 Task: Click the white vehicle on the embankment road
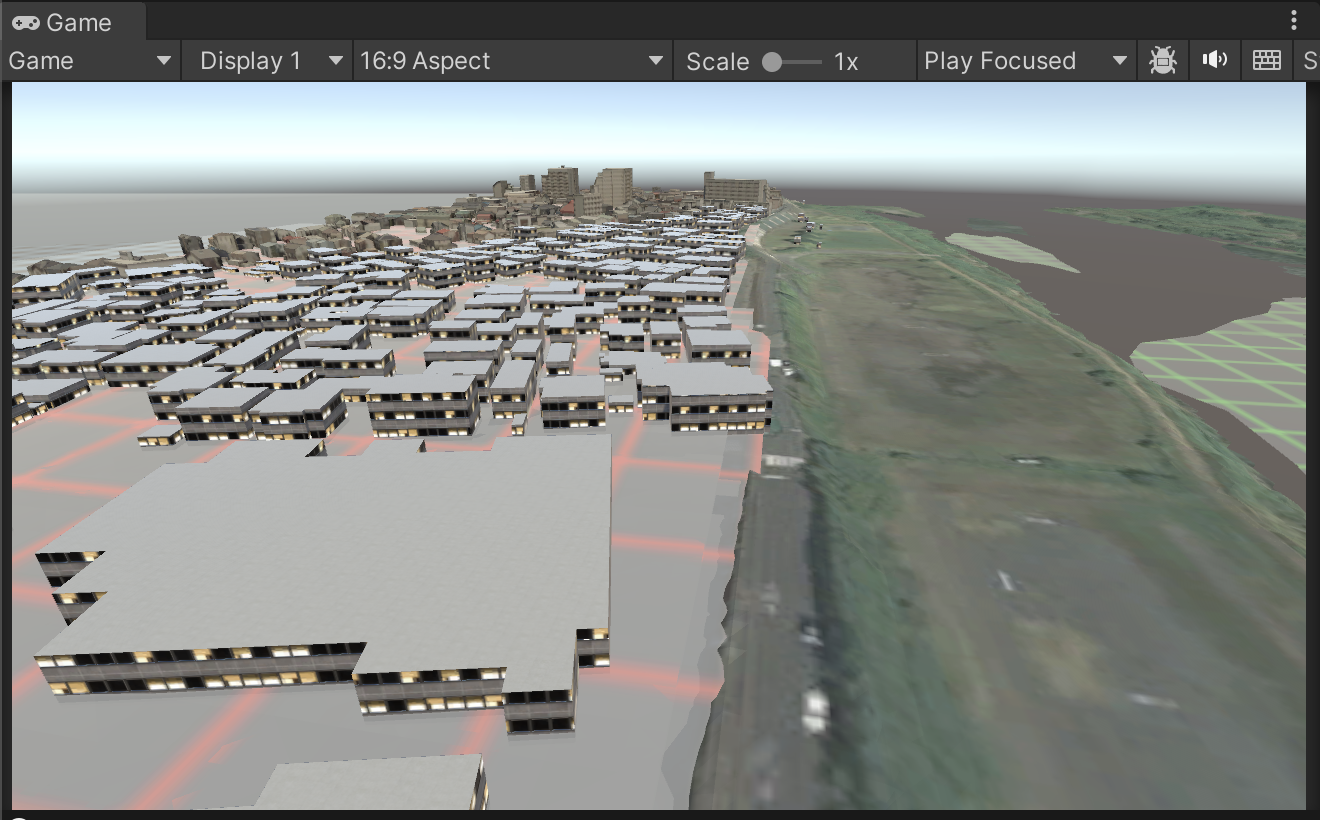(x=815, y=709)
